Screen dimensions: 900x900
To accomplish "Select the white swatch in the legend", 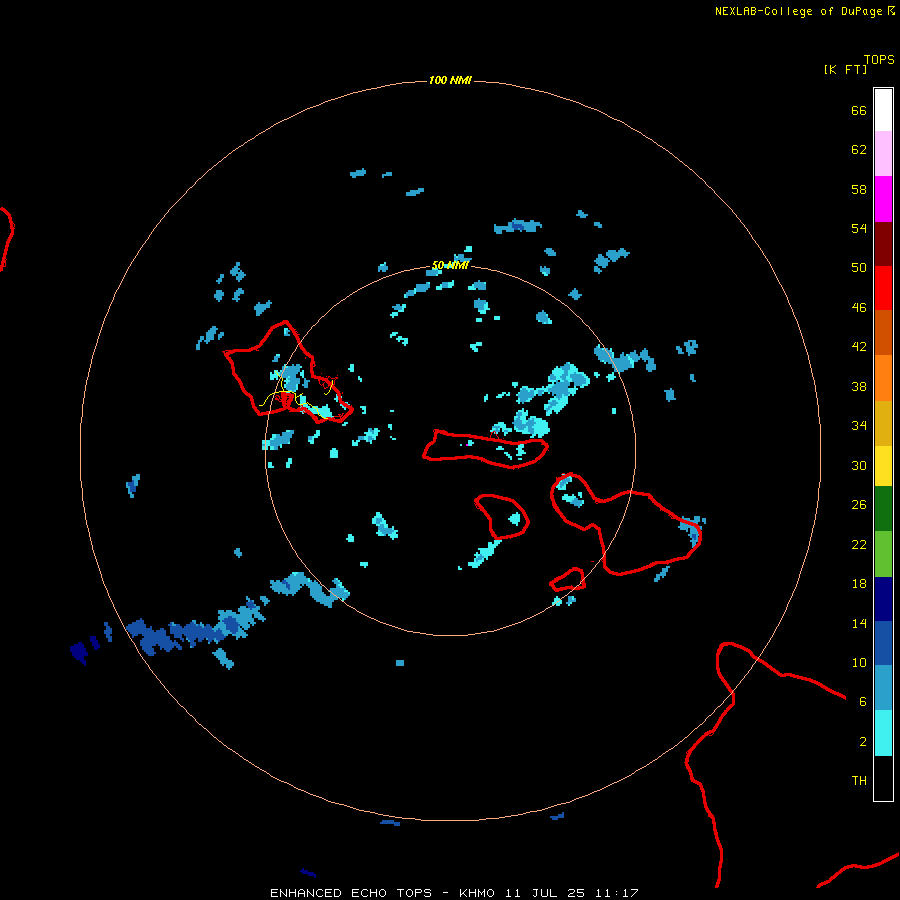I will pyautogui.click(x=883, y=110).
